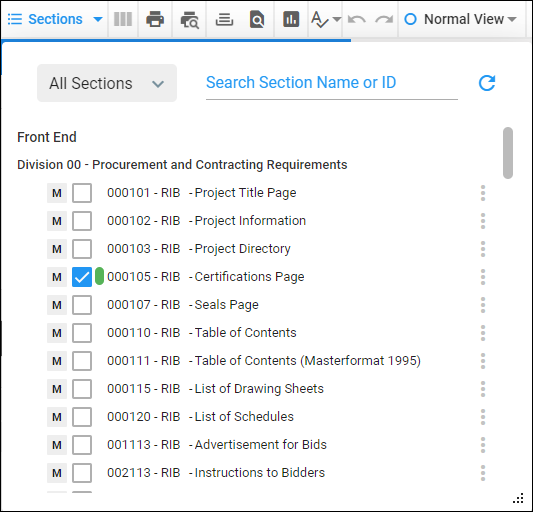The image size is (533, 512).
Task: Click the Print icon
Action: pos(155,19)
